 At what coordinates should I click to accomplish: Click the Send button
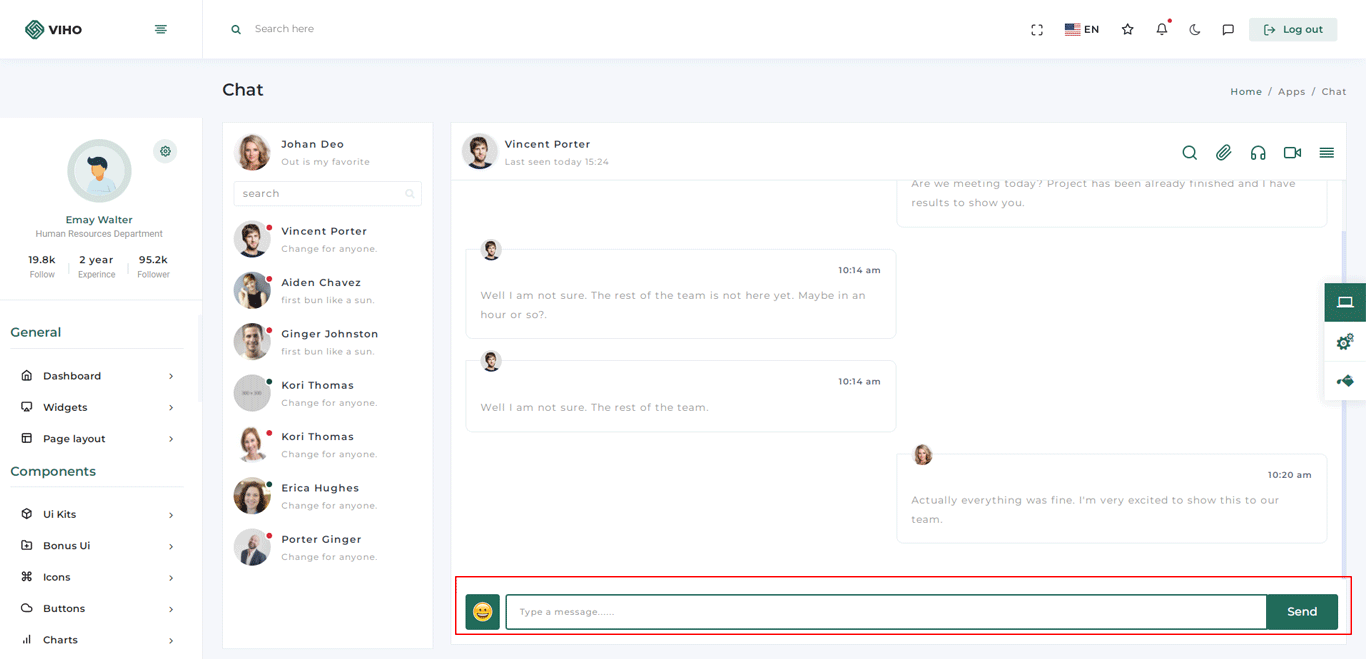pyautogui.click(x=1301, y=612)
